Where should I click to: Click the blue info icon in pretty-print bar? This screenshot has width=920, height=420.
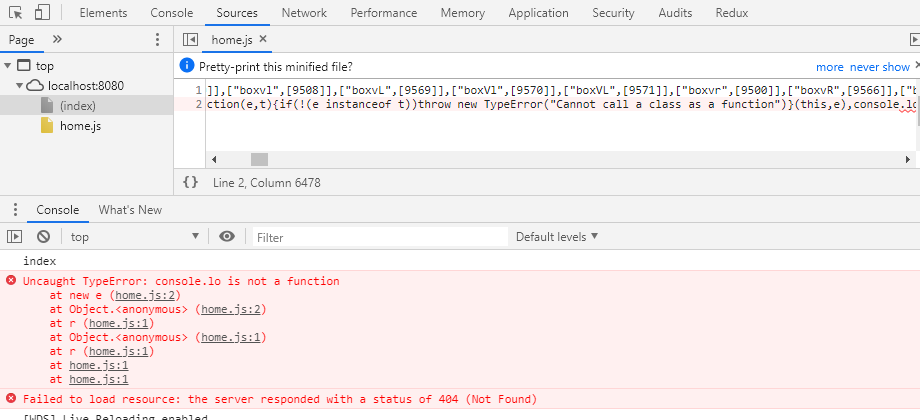click(x=187, y=66)
